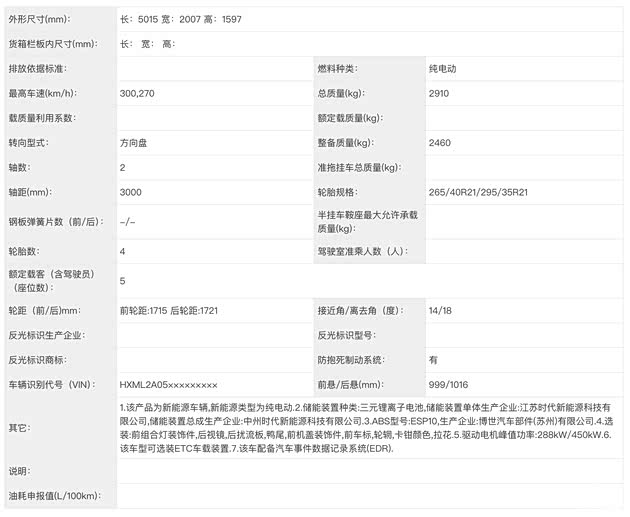Select the 防抱死制动系统 value 有
Viewport: 630px width, 517px height.
433,360
